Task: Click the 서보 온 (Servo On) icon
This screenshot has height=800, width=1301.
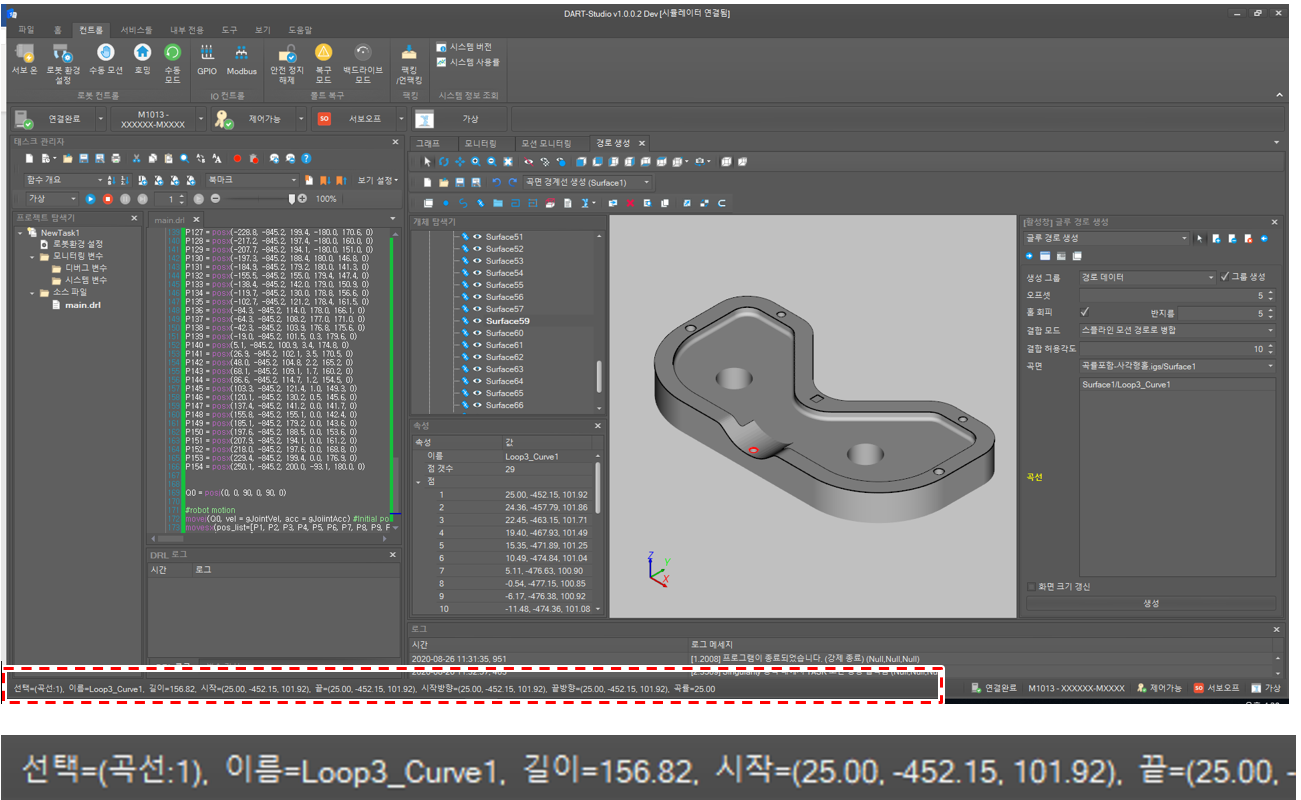Action: (25, 53)
